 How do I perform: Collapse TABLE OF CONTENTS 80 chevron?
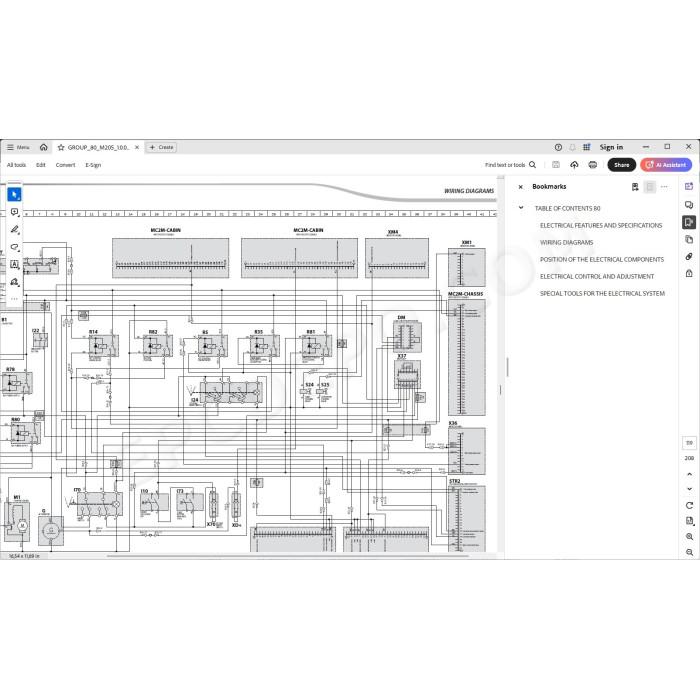[x=521, y=208]
